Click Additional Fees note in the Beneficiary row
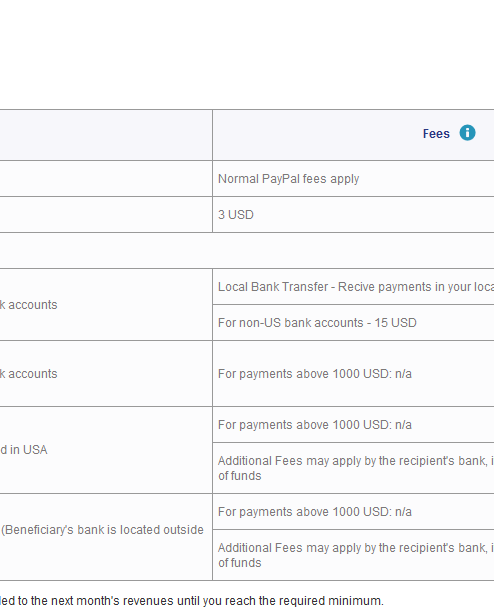494x613 pixels. pos(356,555)
